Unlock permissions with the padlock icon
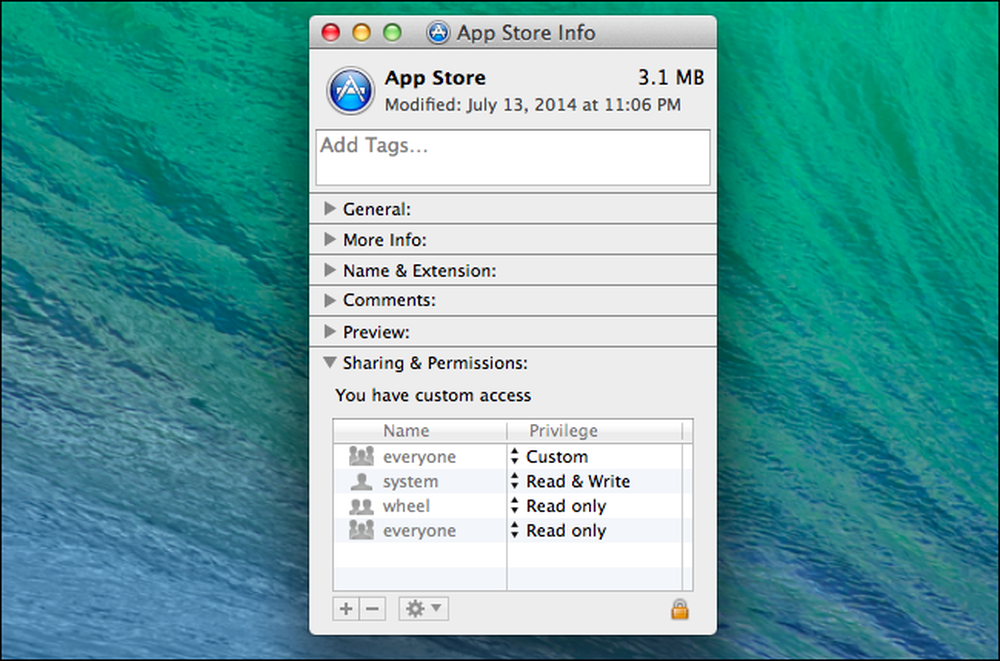This screenshot has height=661, width=1000. click(x=679, y=609)
